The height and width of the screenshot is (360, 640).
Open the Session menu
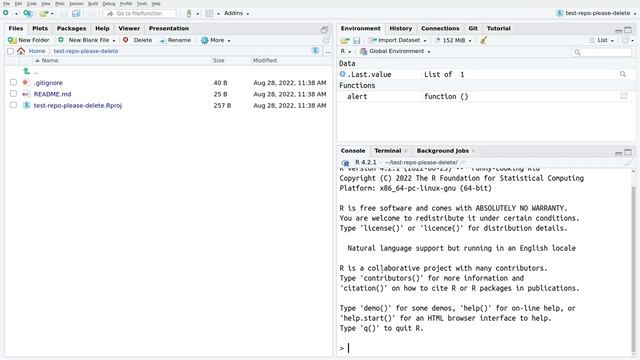(x=76, y=4)
